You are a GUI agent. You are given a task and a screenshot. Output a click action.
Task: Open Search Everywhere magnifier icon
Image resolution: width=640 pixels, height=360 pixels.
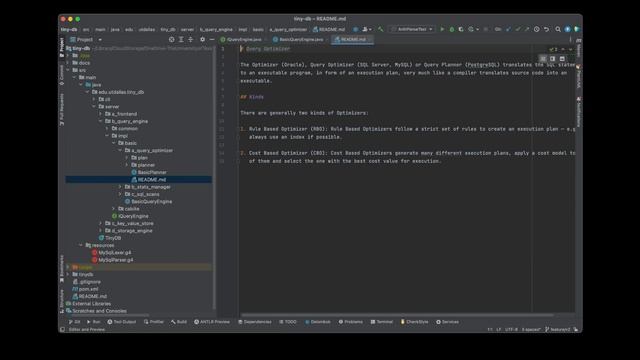tap(558, 29)
